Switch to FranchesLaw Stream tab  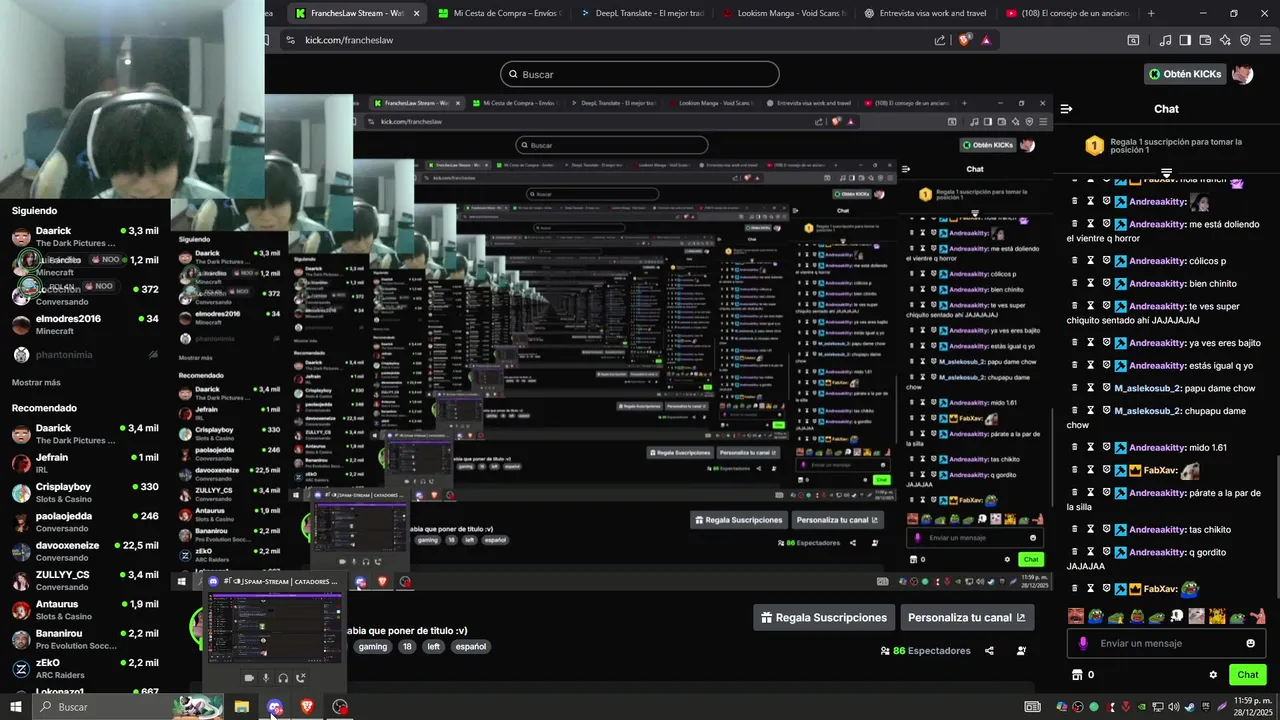[355, 13]
